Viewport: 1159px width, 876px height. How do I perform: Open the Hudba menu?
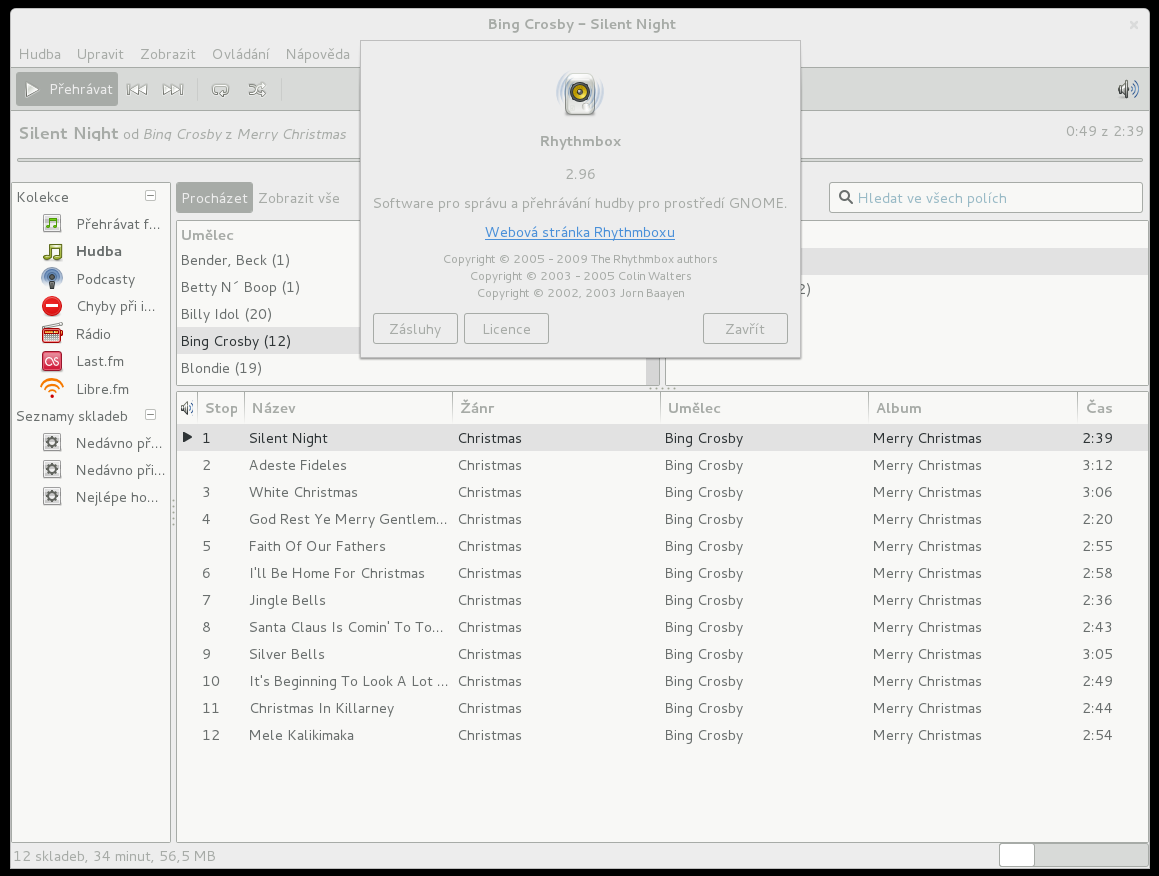pyautogui.click(x=40, y=54)
